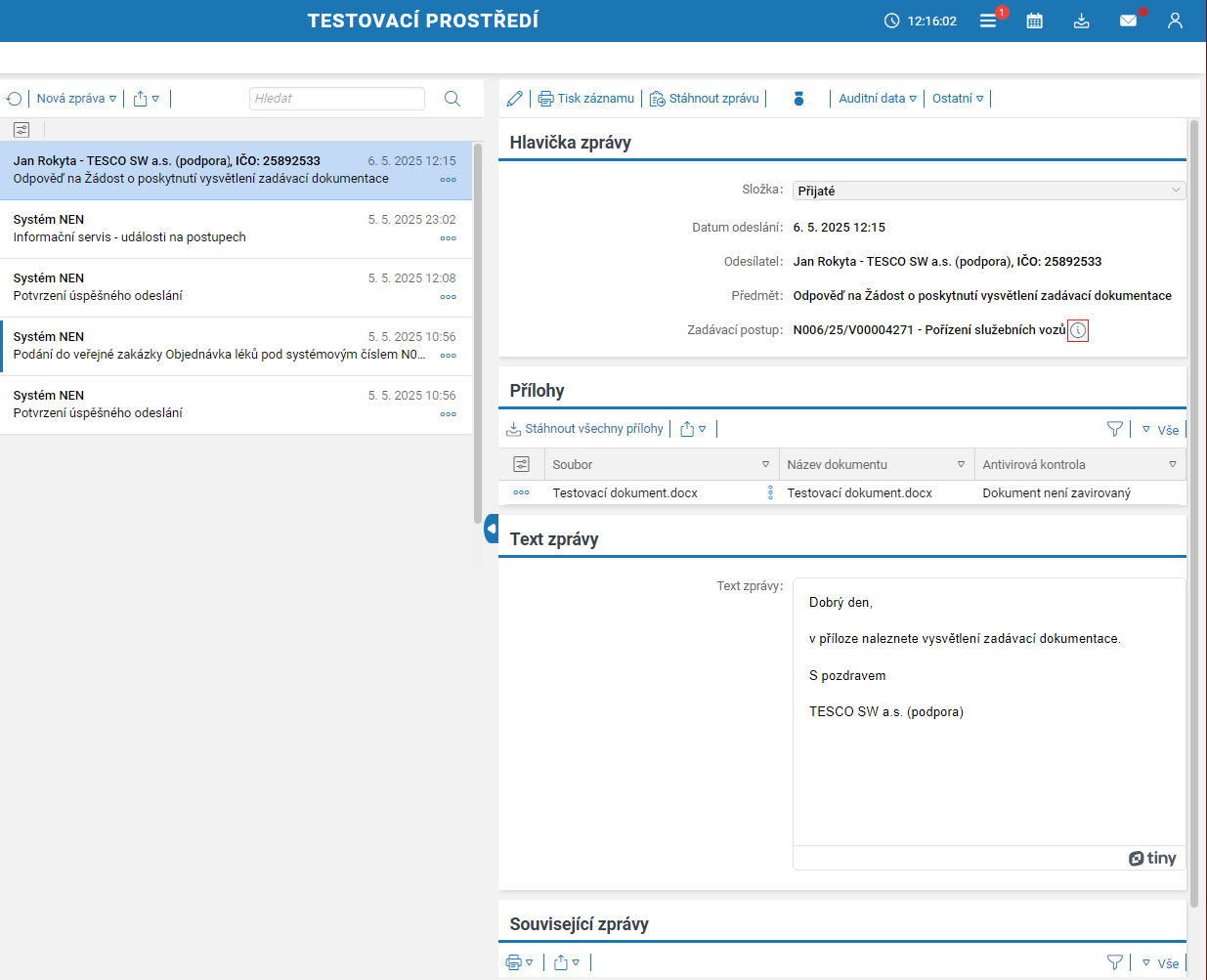Toggle column settings icon in attachments table
Screen dimensions: 1207x980
522,464
